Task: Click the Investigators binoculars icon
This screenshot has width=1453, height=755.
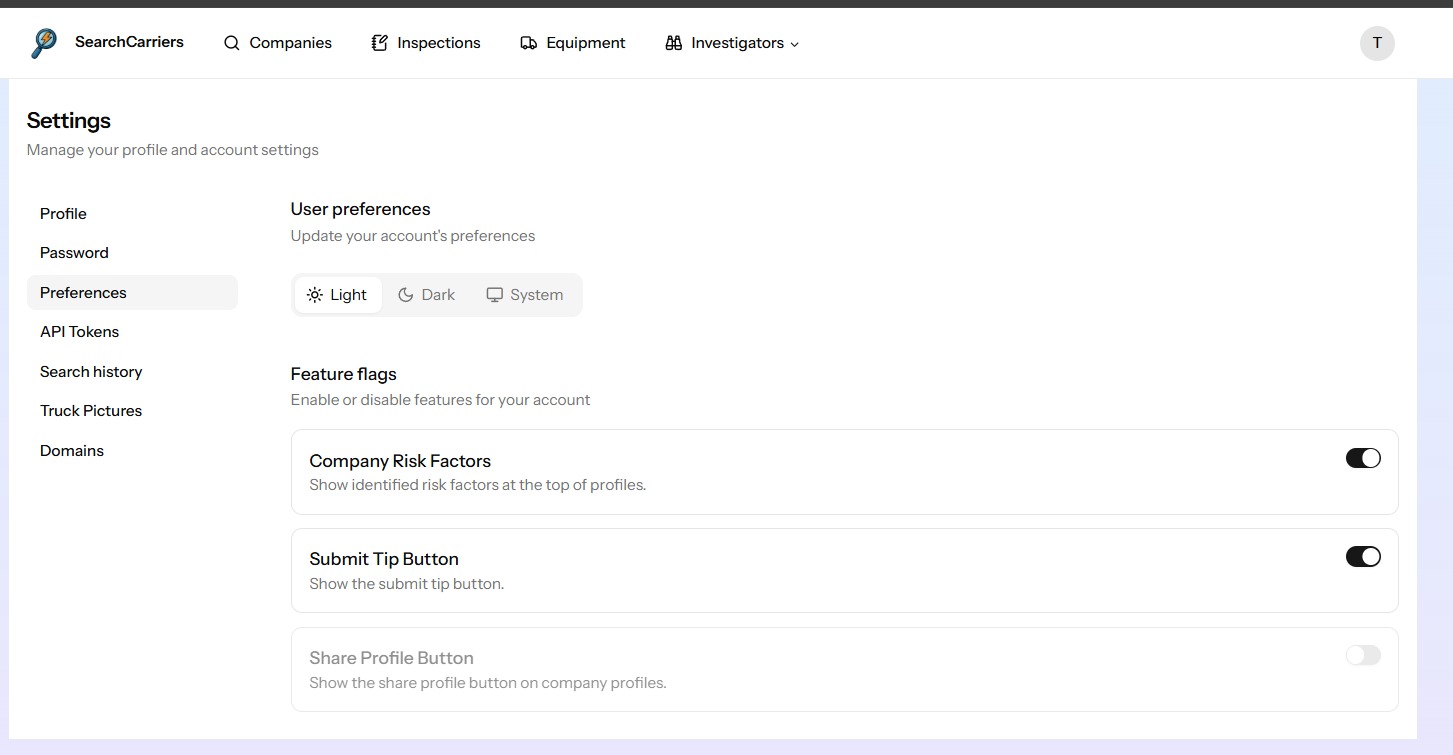Action: pos(674,43)
